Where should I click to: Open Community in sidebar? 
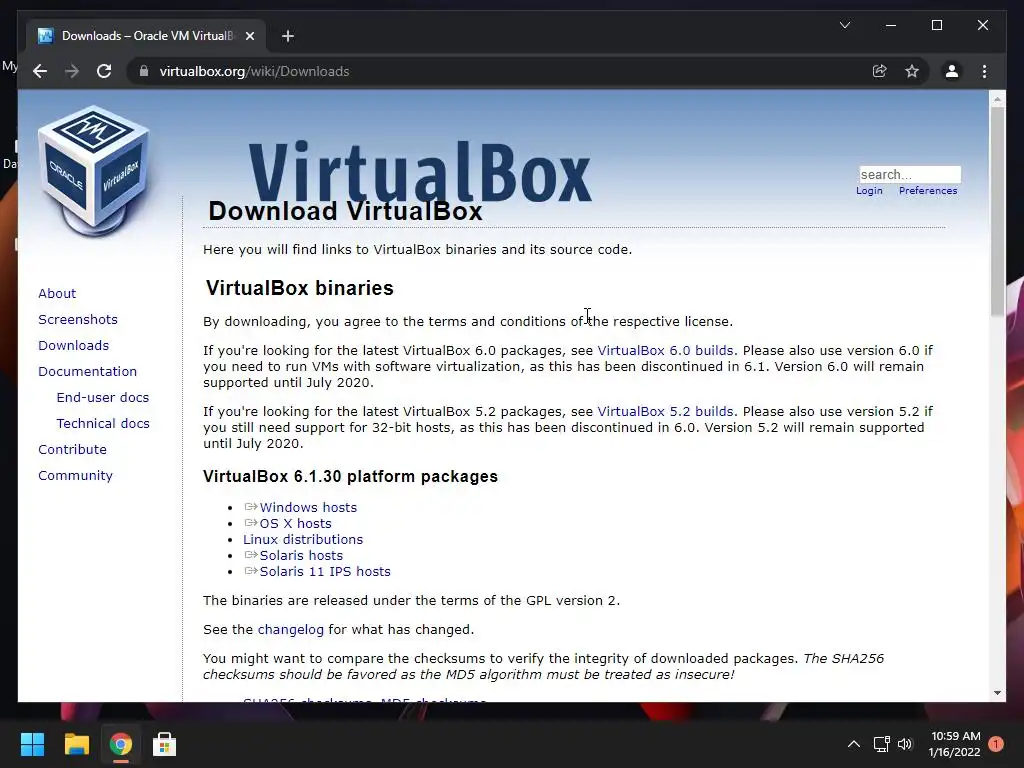pos(75,476)
